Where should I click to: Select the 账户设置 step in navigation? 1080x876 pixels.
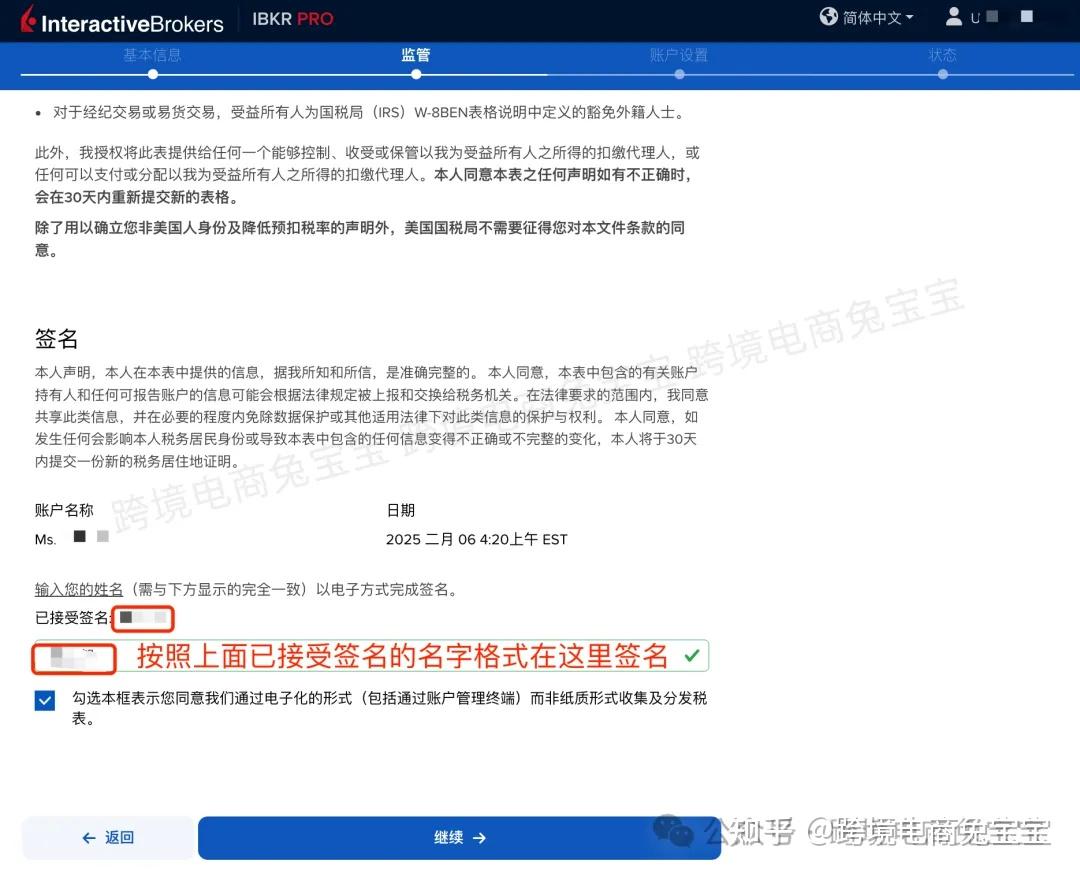click(x=679, y=55)
